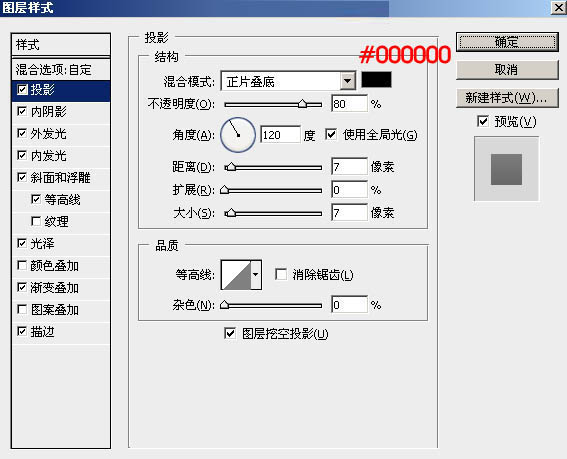This screenshot has height=459, width=567.
Task: Click the 正片叠底 blend mode combo box
Action: click(x=288, y=81)
